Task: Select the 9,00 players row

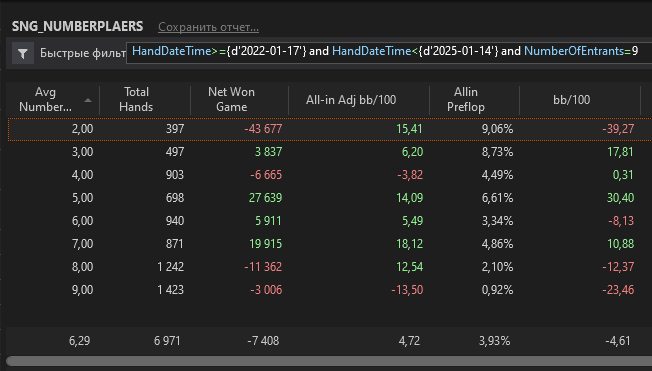Action: coord(330,289)
